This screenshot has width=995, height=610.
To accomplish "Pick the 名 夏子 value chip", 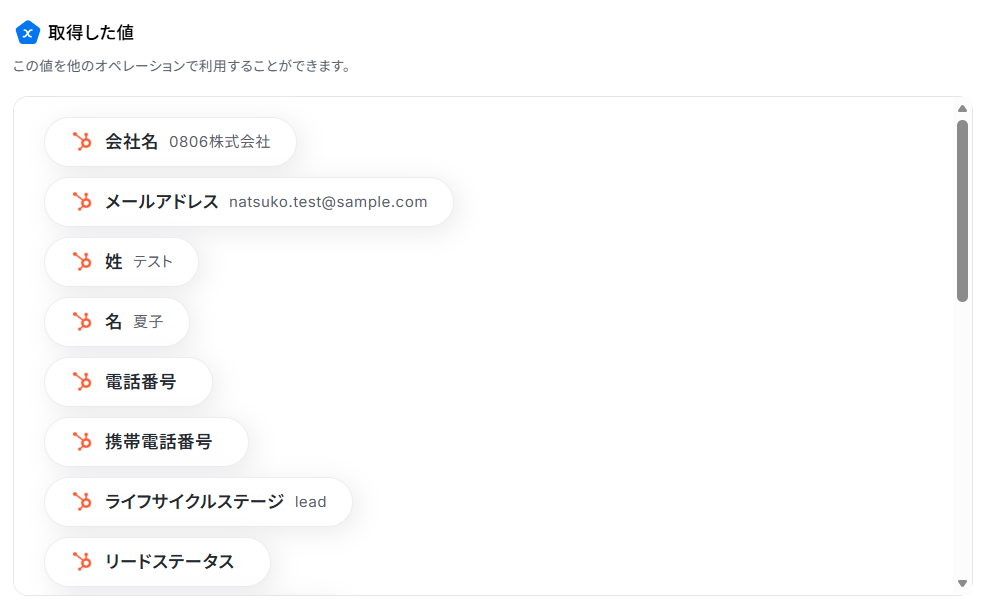I will click(117, 322).
